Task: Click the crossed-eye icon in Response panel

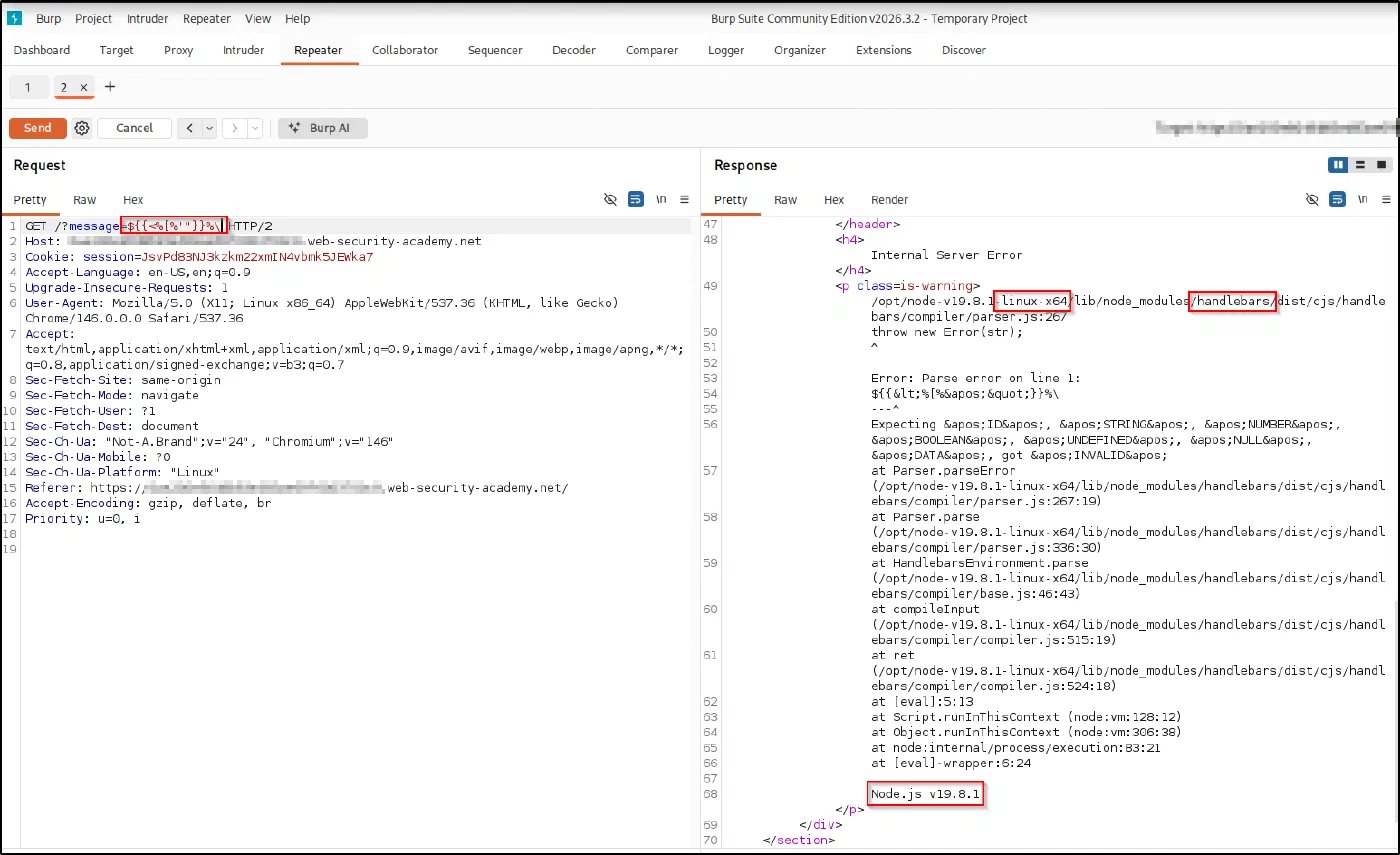Action: click(1311, 200)
